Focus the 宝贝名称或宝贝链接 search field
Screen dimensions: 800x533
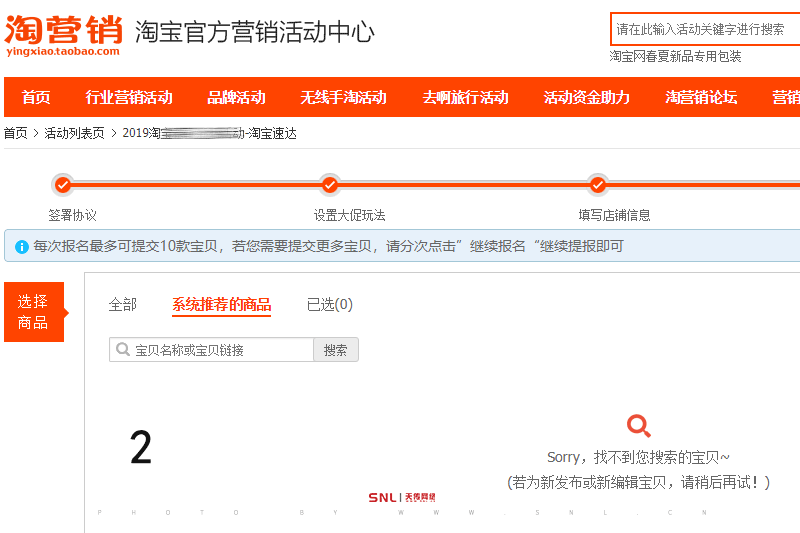pos(211,350)
